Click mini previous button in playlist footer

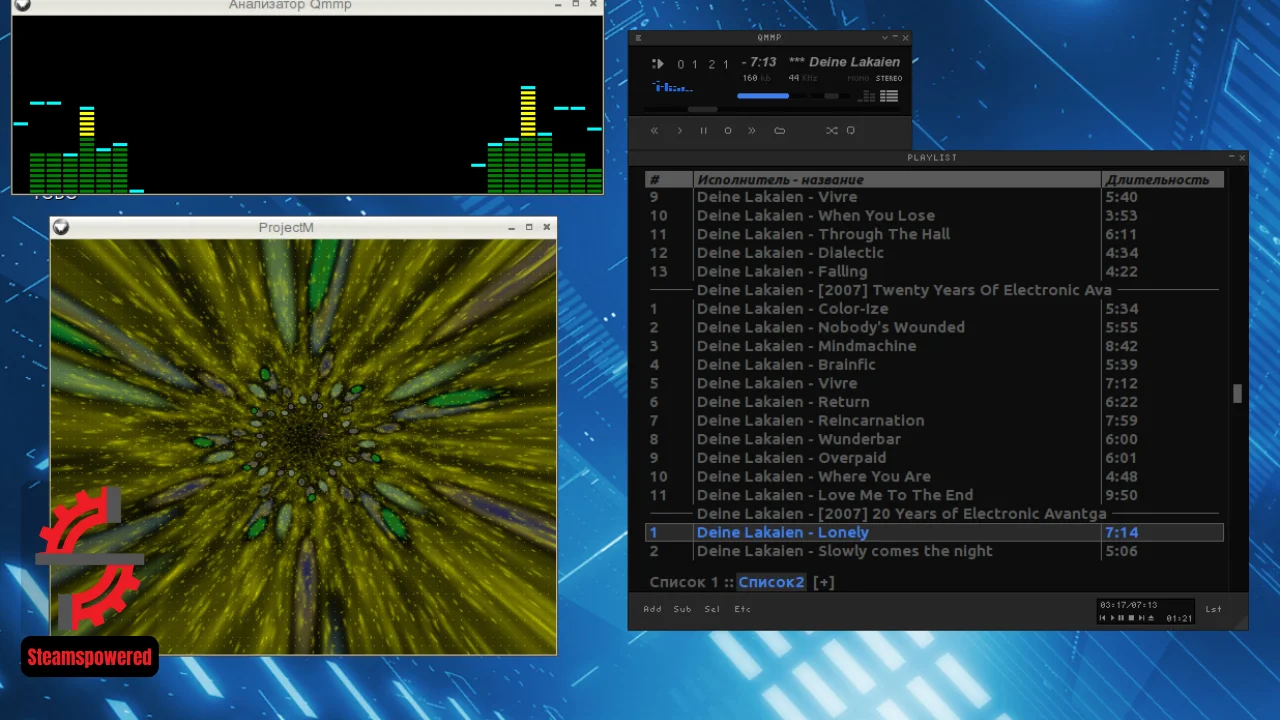tap(1103, 618)
